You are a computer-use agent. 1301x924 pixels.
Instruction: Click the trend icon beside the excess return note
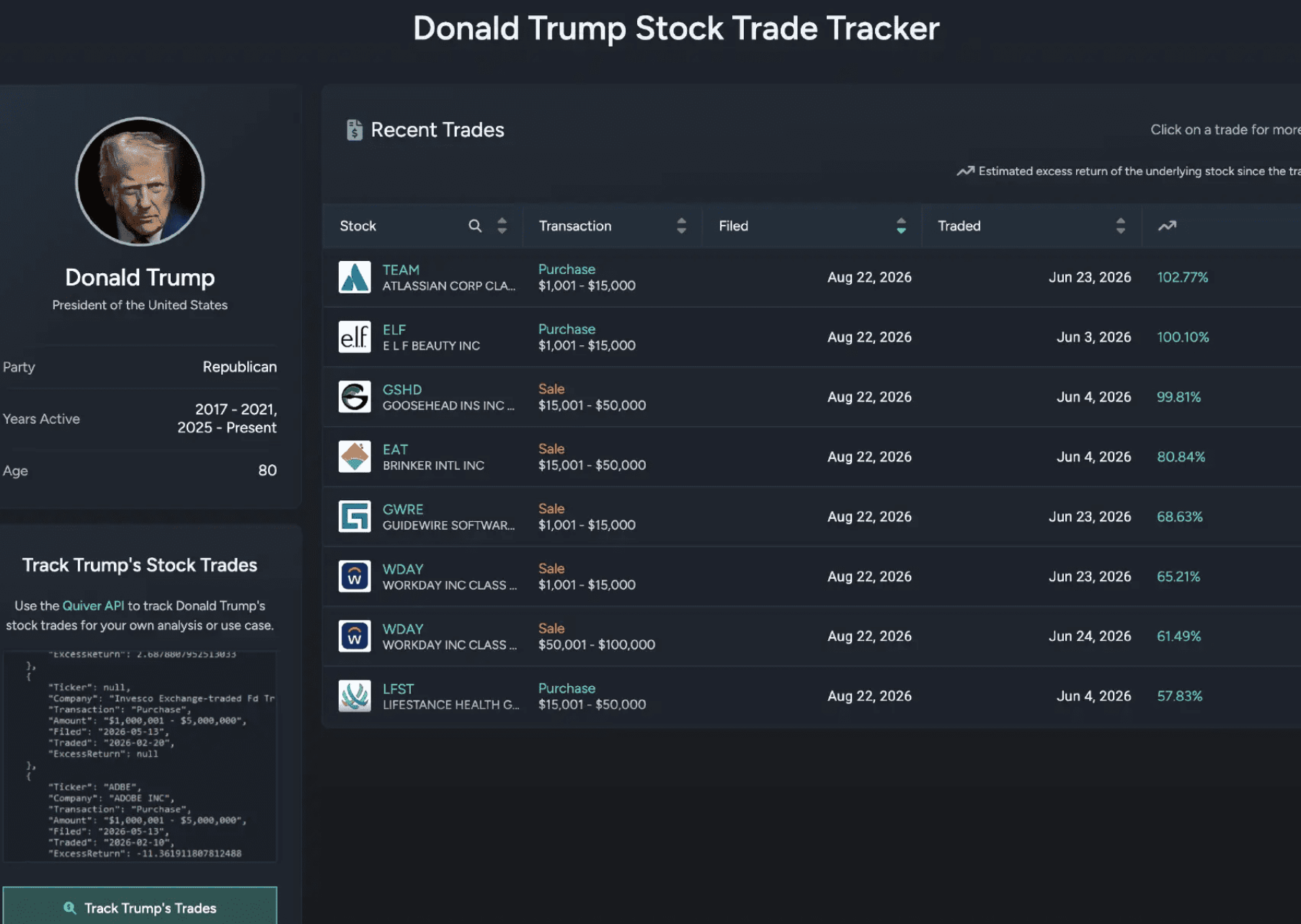965,171
